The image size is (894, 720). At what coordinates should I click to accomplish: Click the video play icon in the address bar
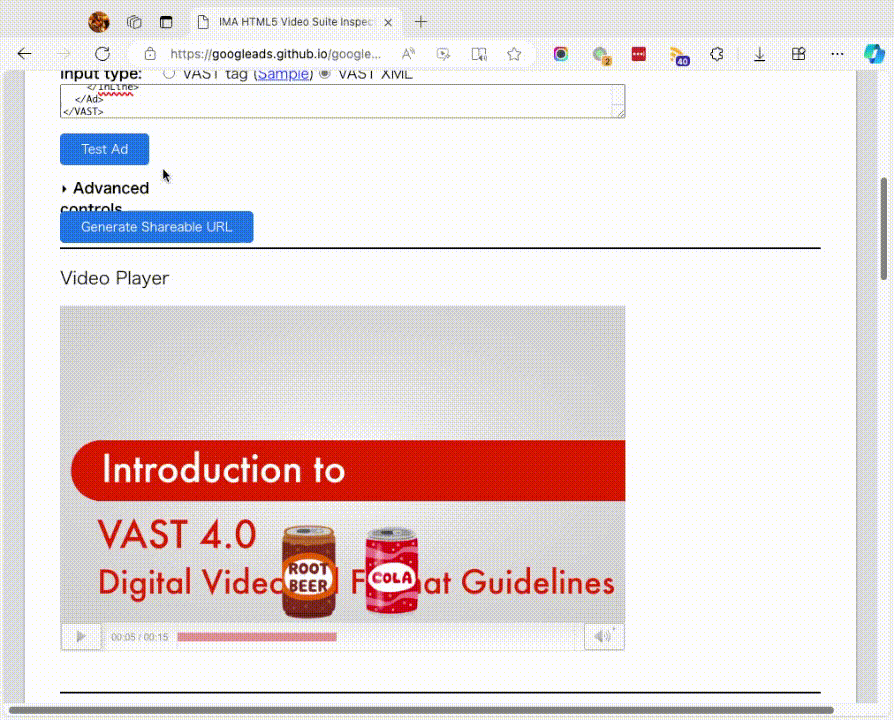pyautogui.click(x=443, y=54)
